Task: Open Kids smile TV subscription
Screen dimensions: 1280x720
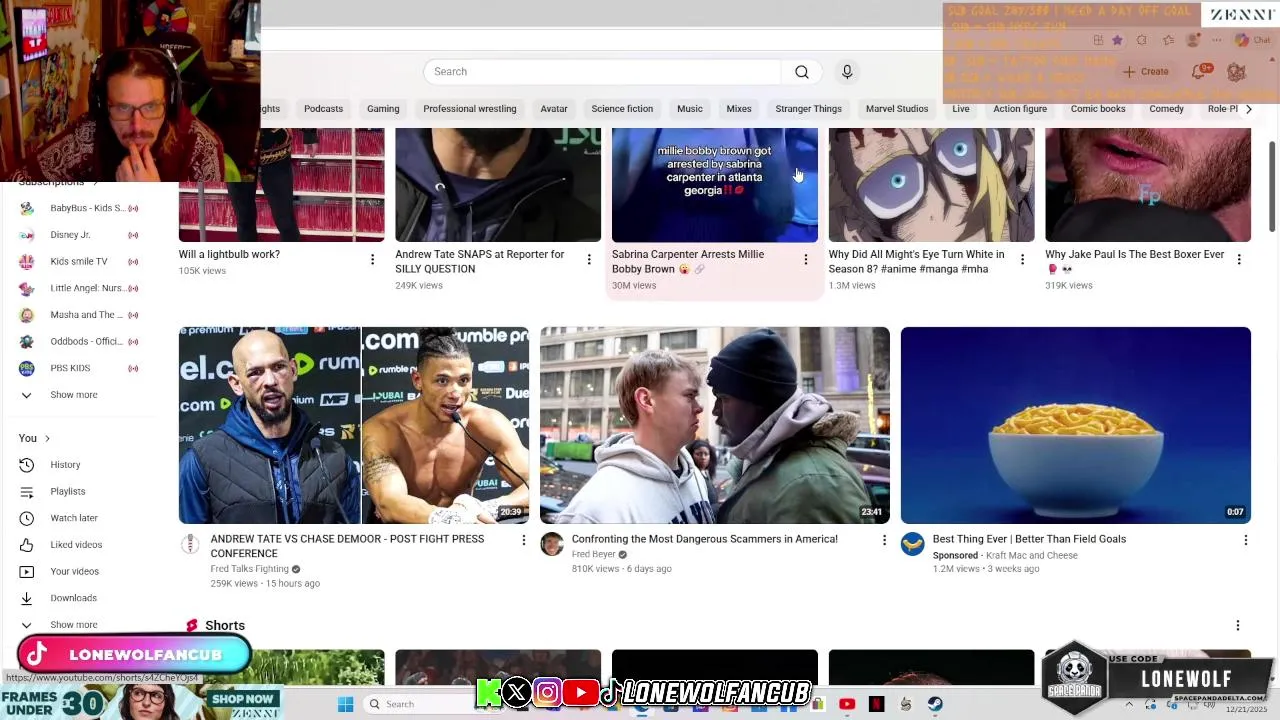Action: pyautogui.click(x=80, y=262)
